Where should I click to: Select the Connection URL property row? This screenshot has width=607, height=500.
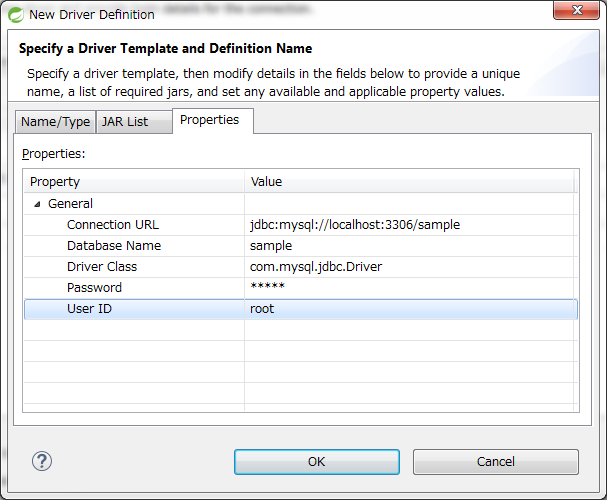pos(112,225)
